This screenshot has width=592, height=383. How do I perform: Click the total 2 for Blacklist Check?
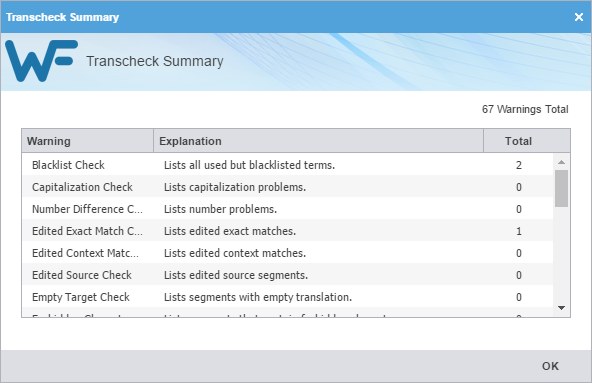(519, 165)
